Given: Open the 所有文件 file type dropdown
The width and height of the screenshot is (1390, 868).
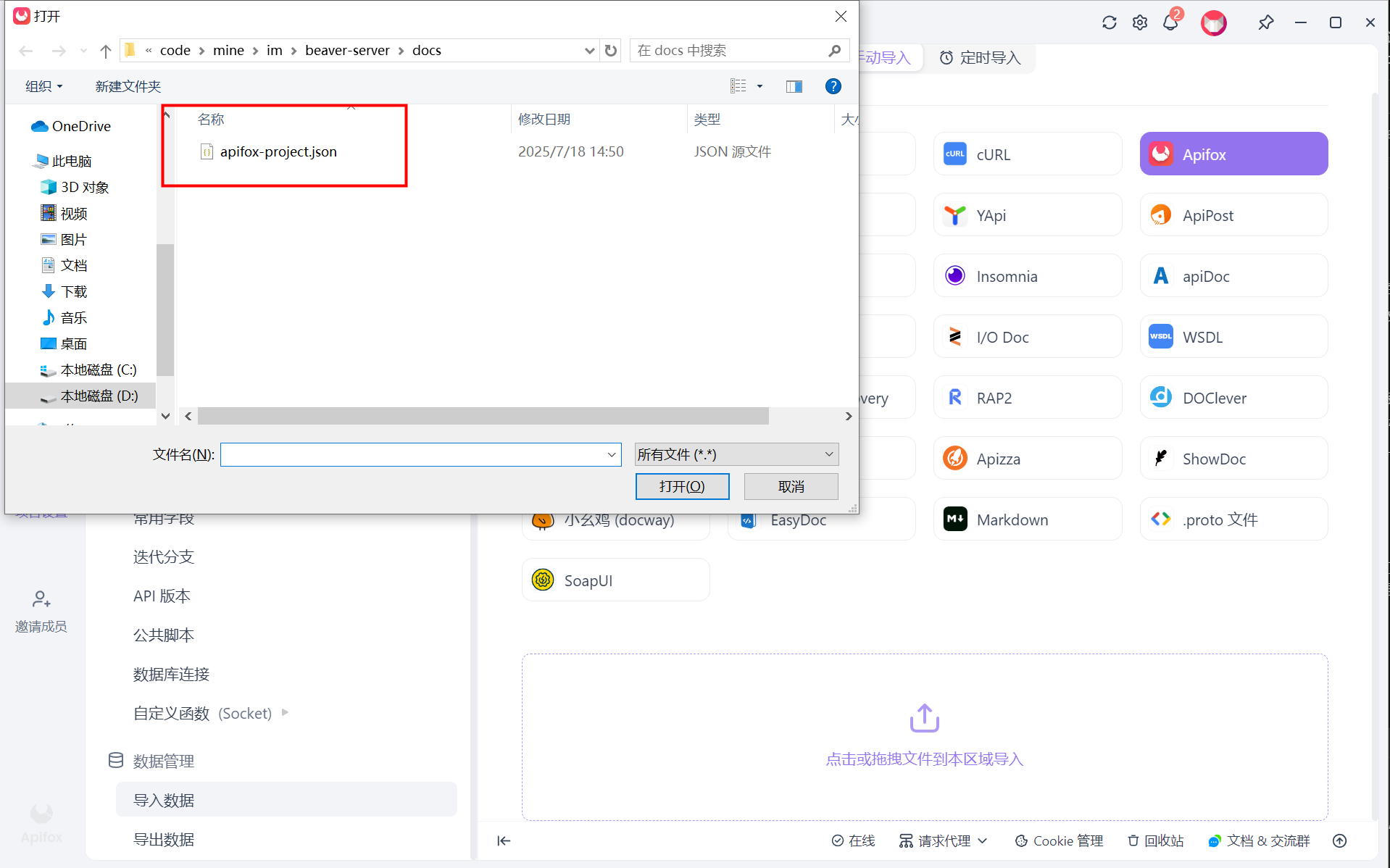Looking at the screenshot, I should click(x=736, y=454).
